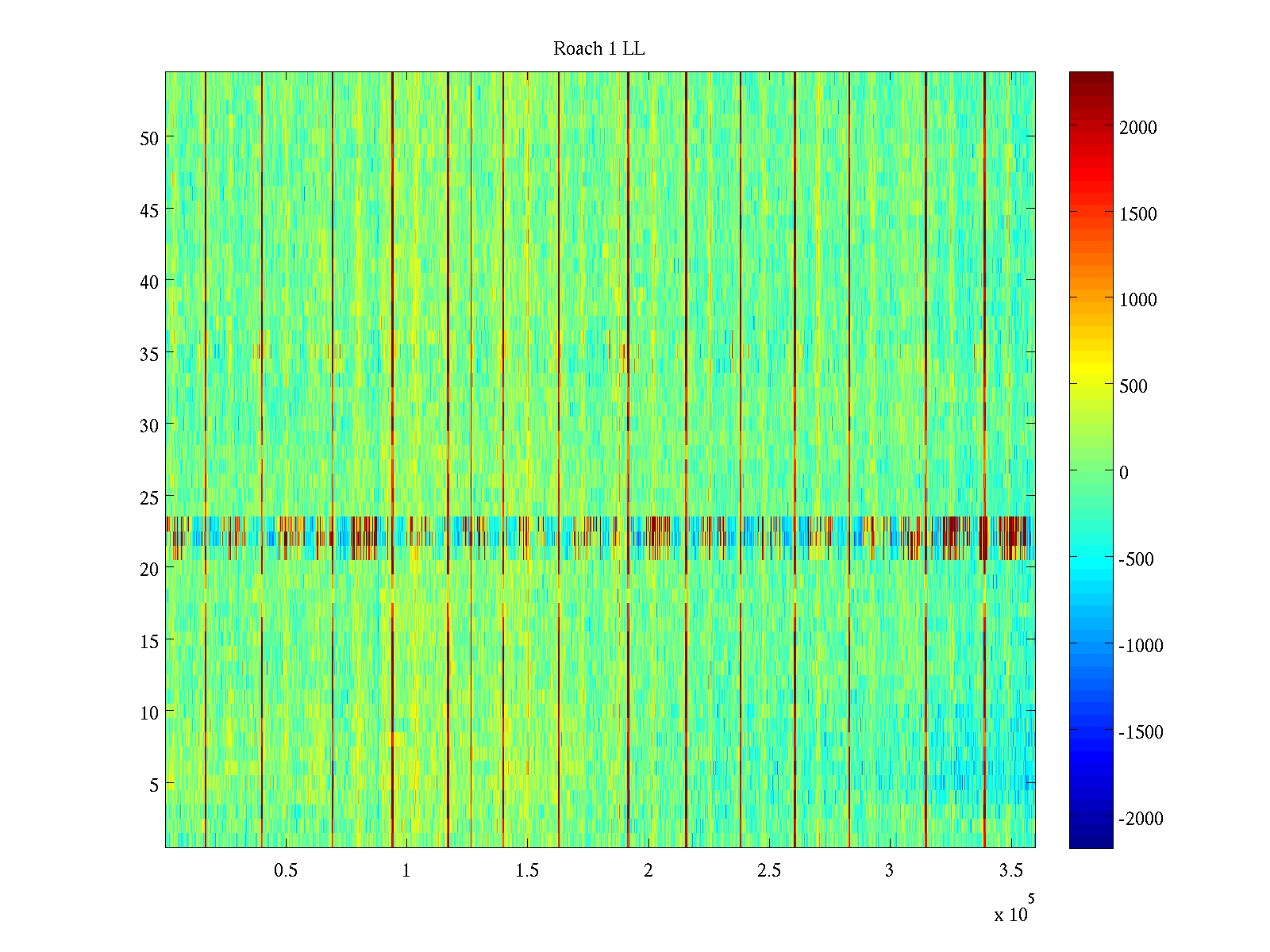Click the dark blue bottom of the colorbar
This screenshot has width=1270, height=952.
(1091, 841)
